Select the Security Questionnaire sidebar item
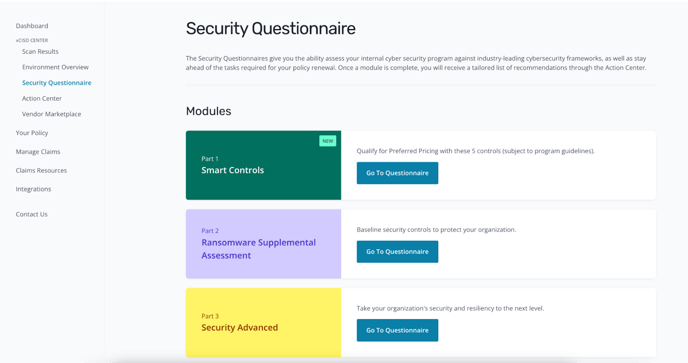Image resolution: width=688 pixels, height=363 pixels. coord(57,83)
